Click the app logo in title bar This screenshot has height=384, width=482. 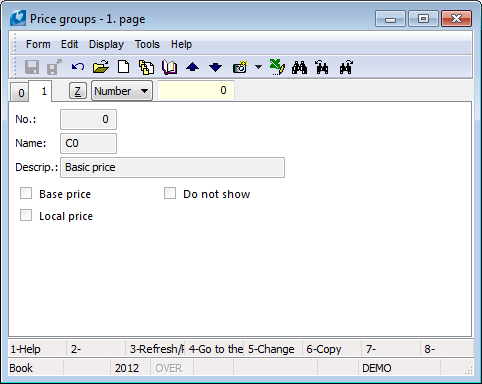point(18,18)
